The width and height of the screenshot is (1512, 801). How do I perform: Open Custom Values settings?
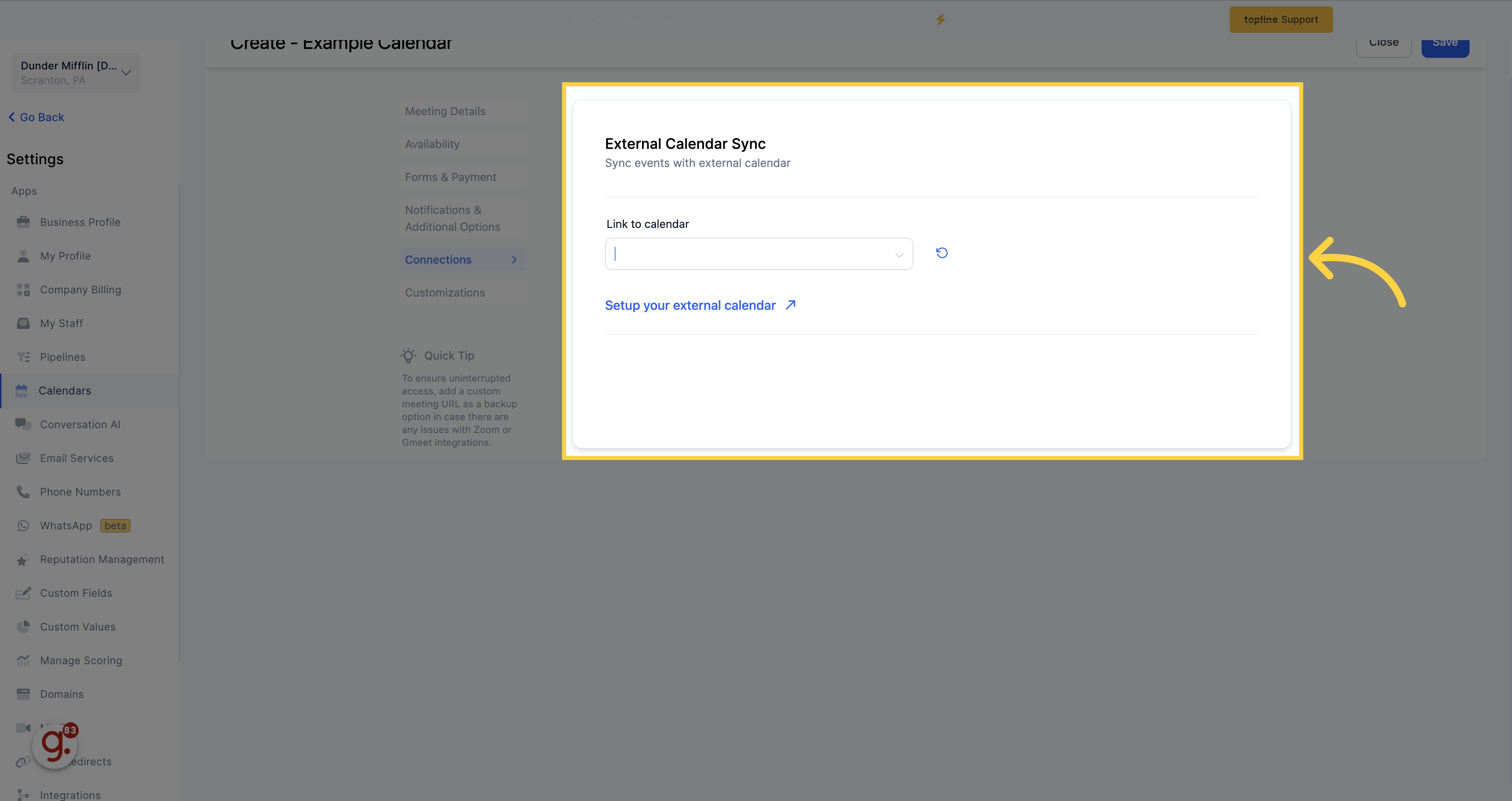tap(77, 627)
